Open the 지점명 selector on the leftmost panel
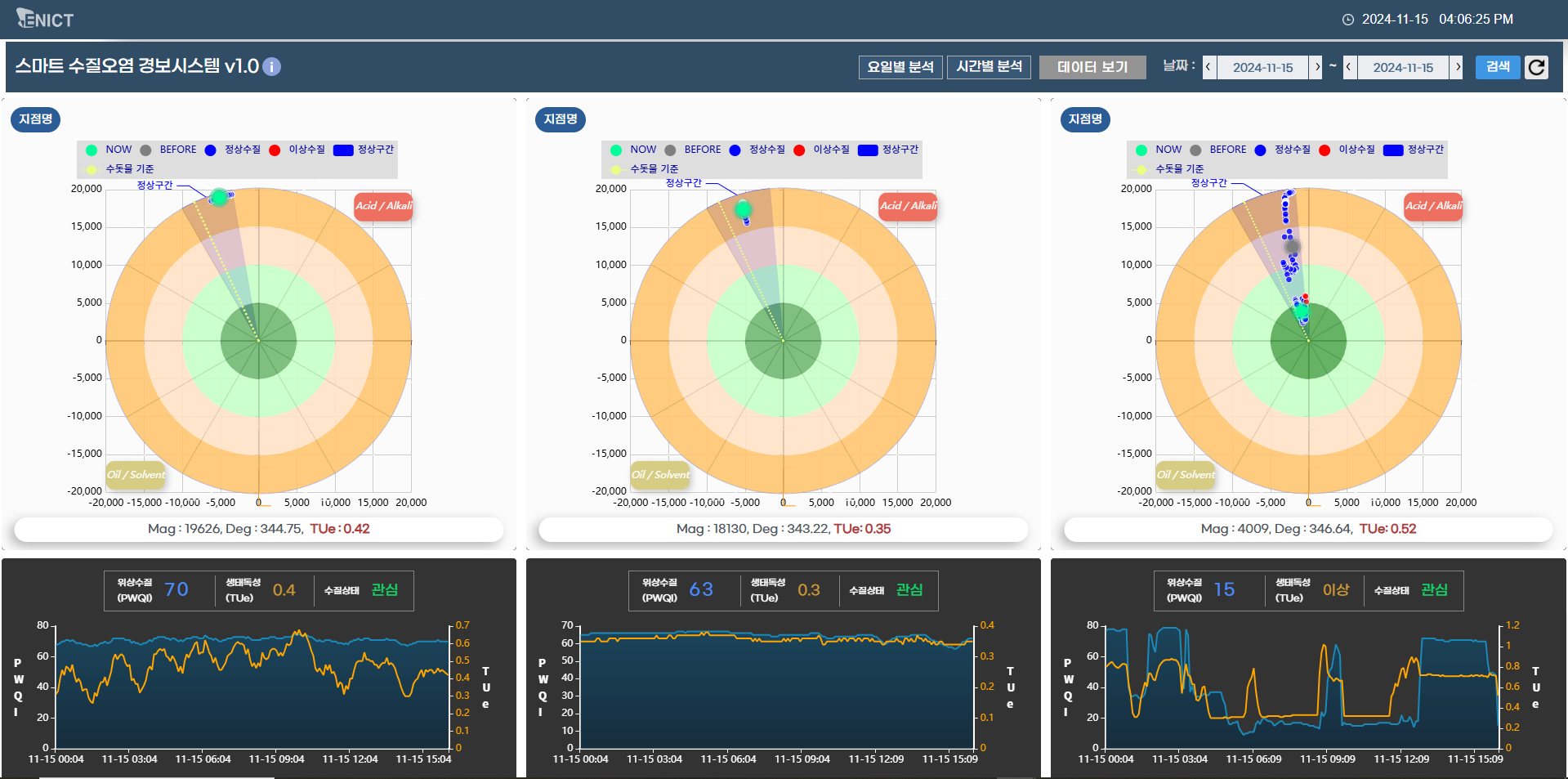 click(x=35, y=119)
